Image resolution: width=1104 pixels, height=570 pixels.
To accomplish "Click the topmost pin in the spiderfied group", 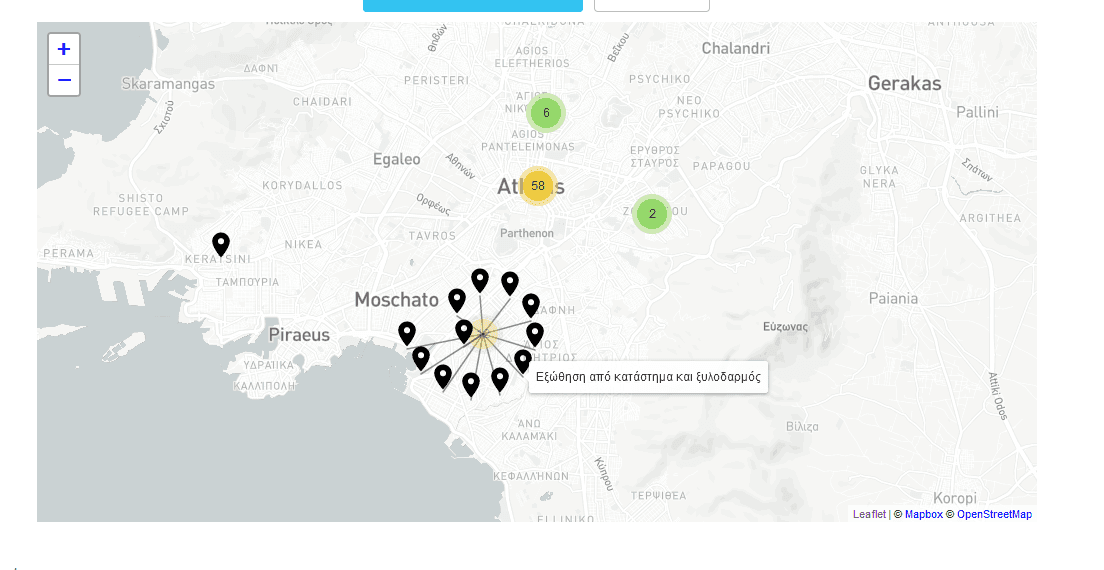I will tap(480, 279).
